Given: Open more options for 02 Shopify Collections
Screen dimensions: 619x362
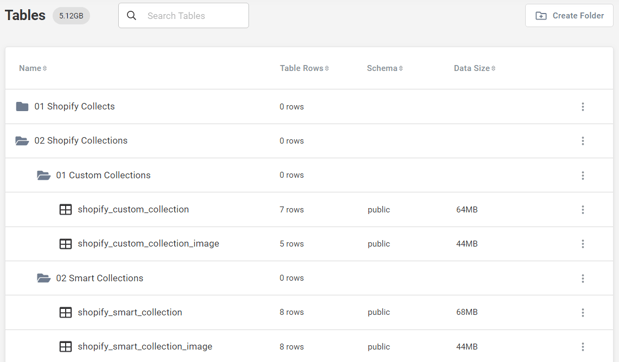Looking at the screenshot, I should coord(583,141).
